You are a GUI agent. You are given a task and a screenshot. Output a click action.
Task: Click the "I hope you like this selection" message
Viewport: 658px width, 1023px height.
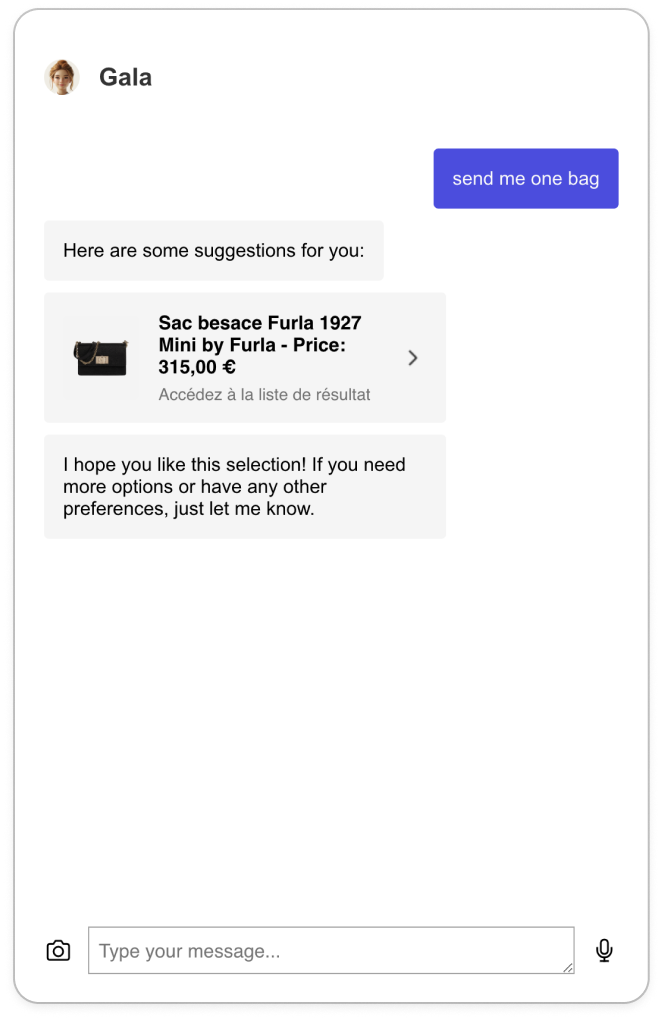244,487
